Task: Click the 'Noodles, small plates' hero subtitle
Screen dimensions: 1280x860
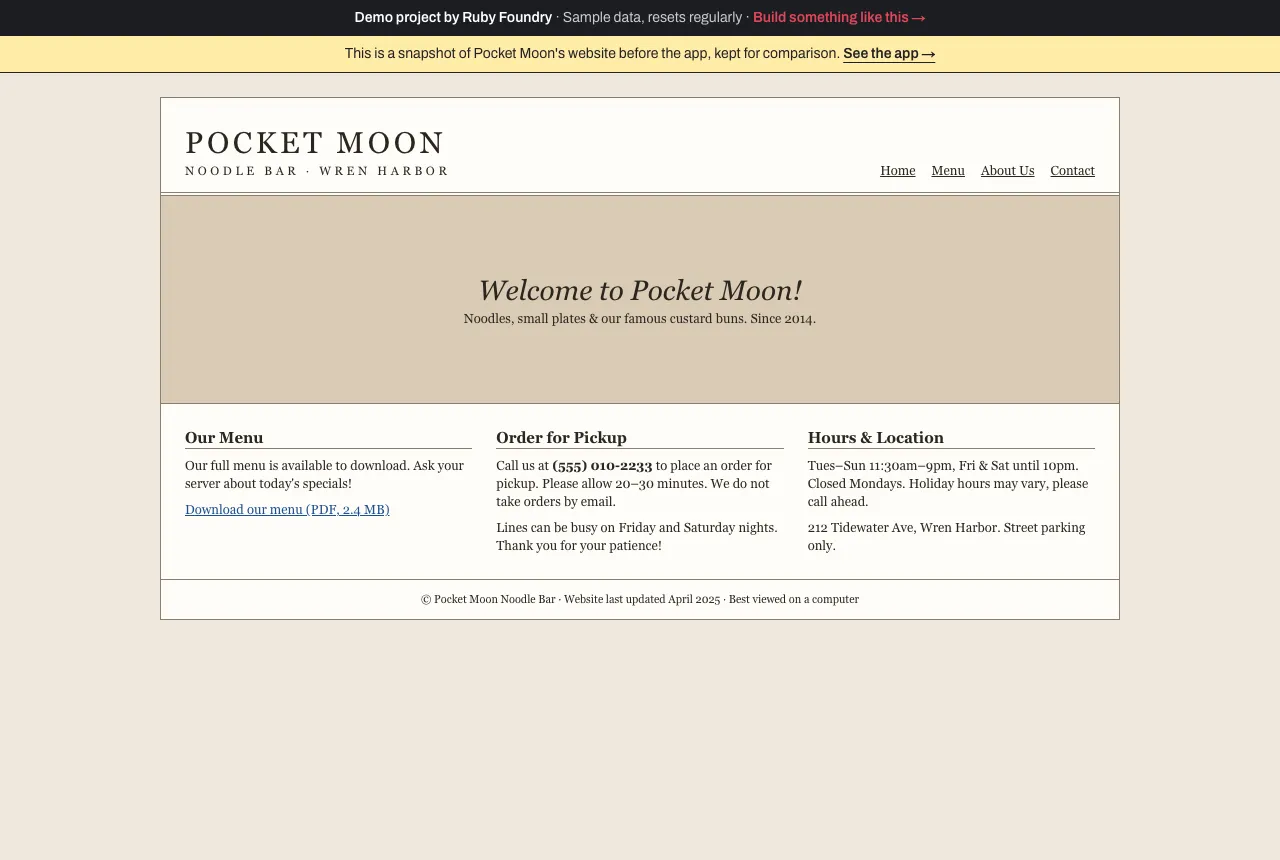Action: point(640,319)
